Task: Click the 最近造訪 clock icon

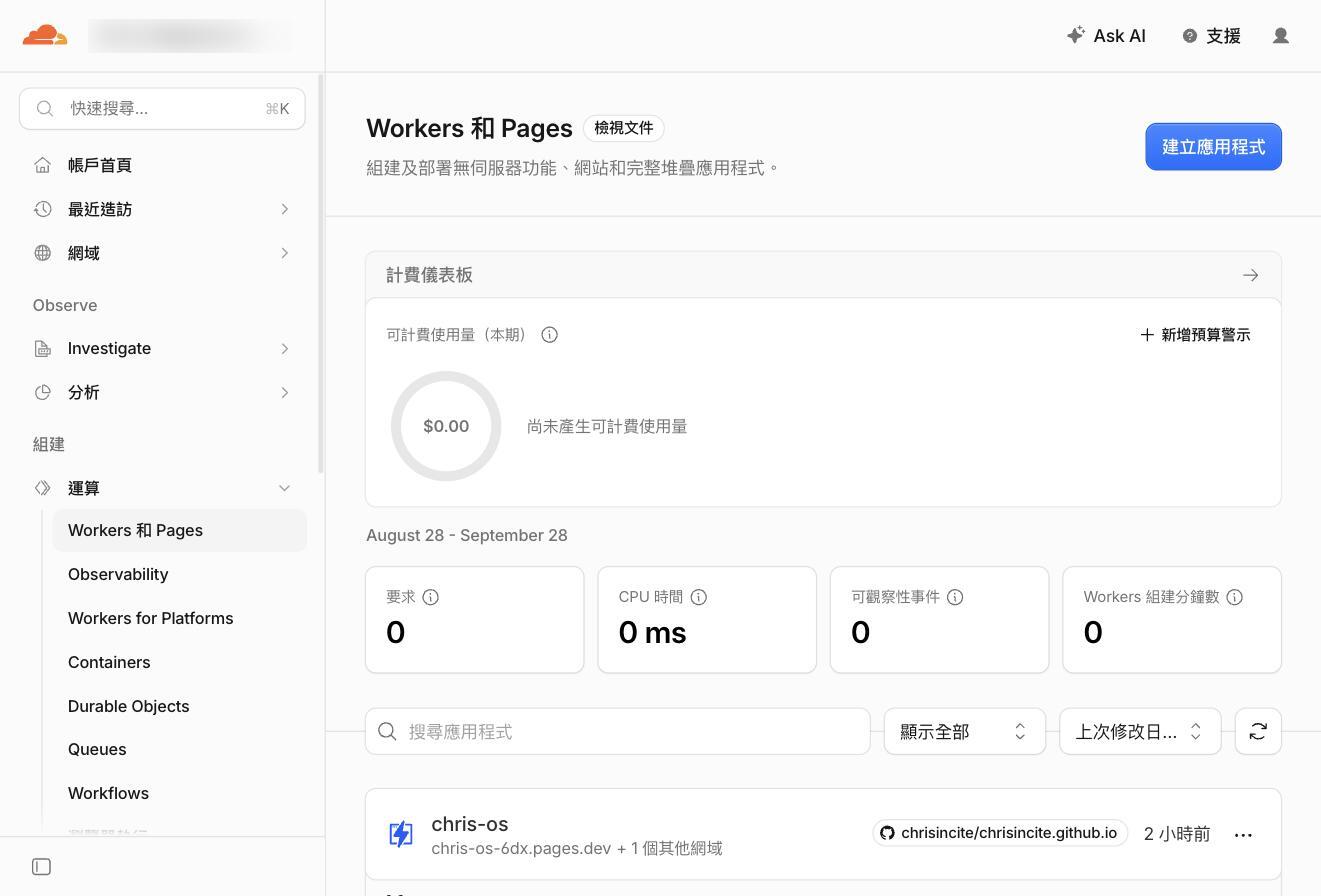Action: 42,209
